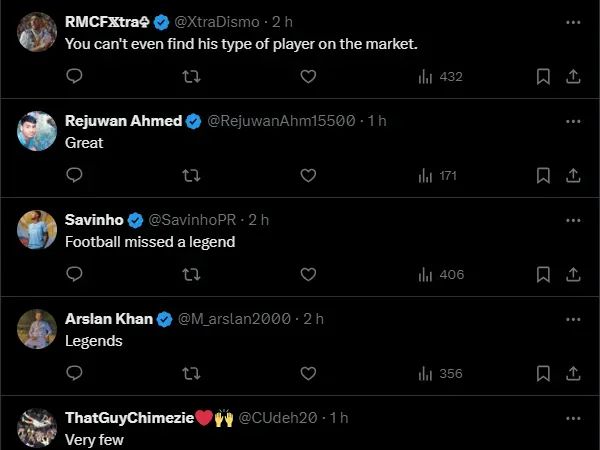Open @SavinhoPR profile handle link
Viewport: 600px width, 450px height.
(x=193, y=220)
